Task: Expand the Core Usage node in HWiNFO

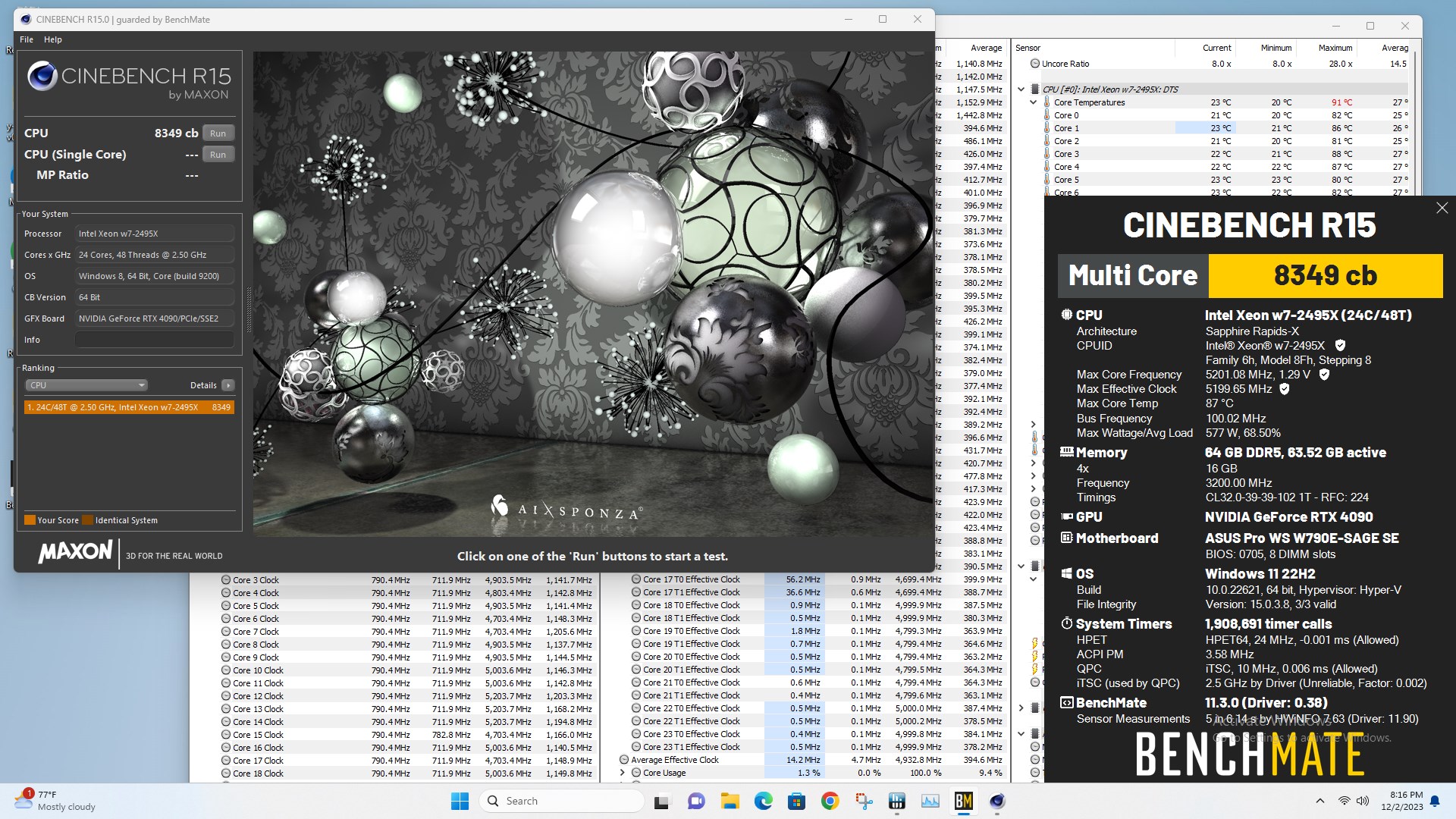Action: [623, 773]
